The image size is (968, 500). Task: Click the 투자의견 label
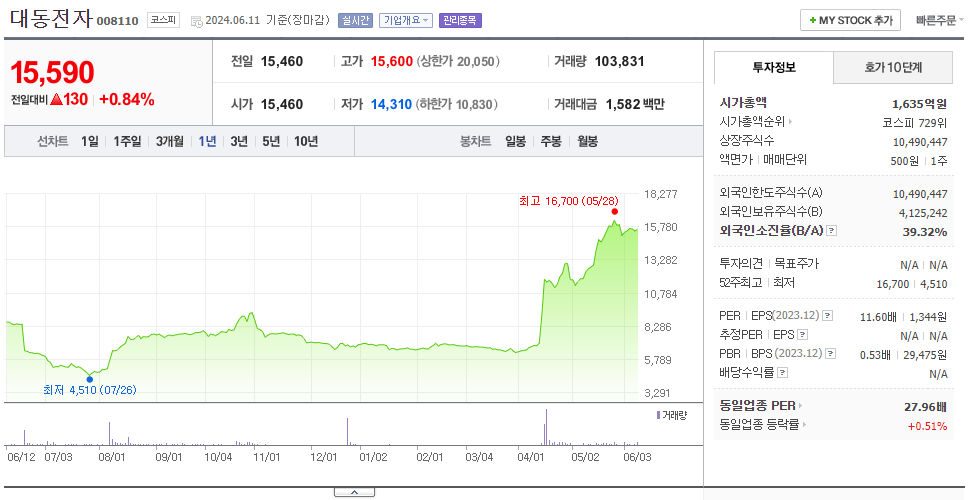(x=741, y=264)
